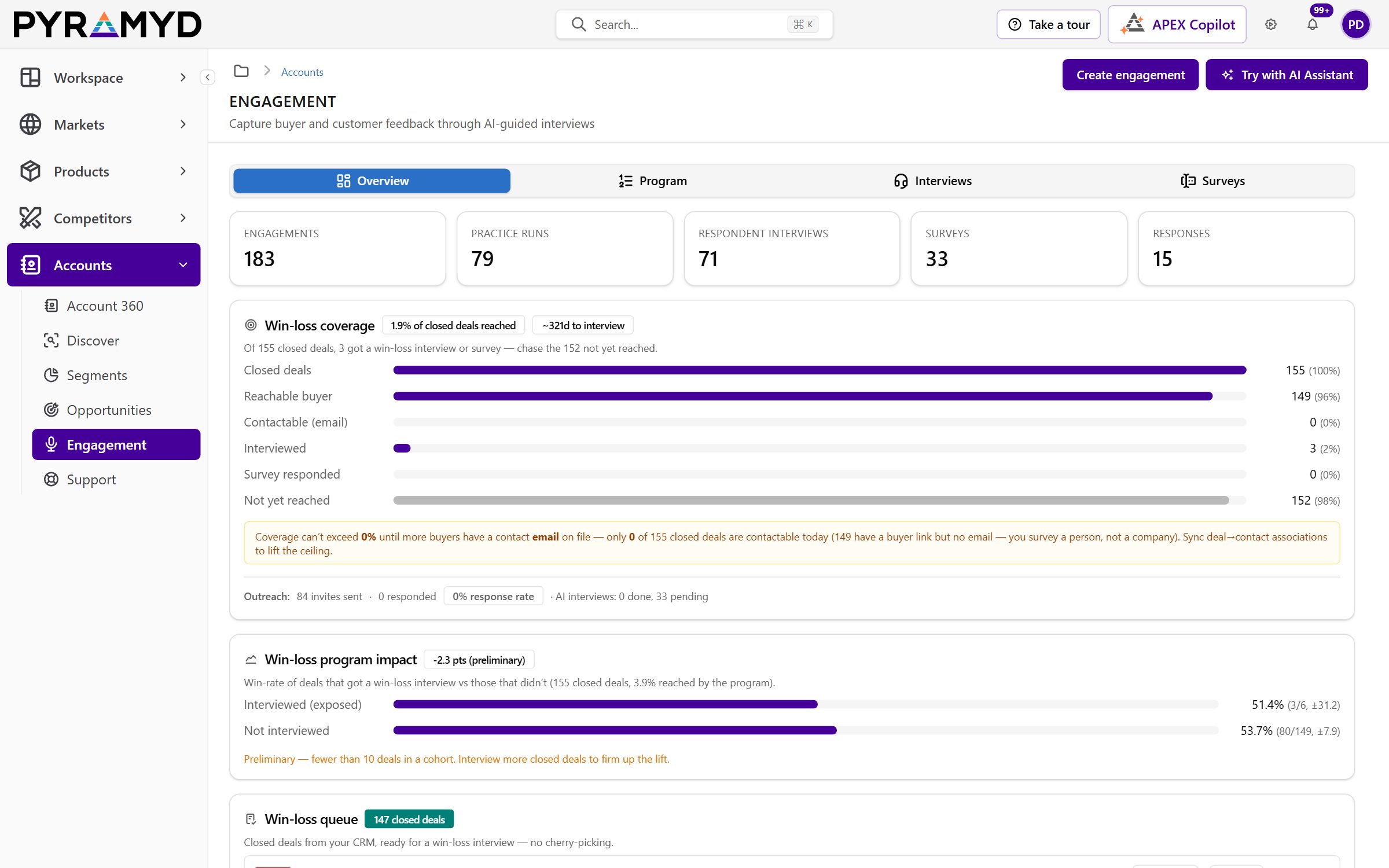Click the breadcrumb folder icon

[x=241, y=71]
